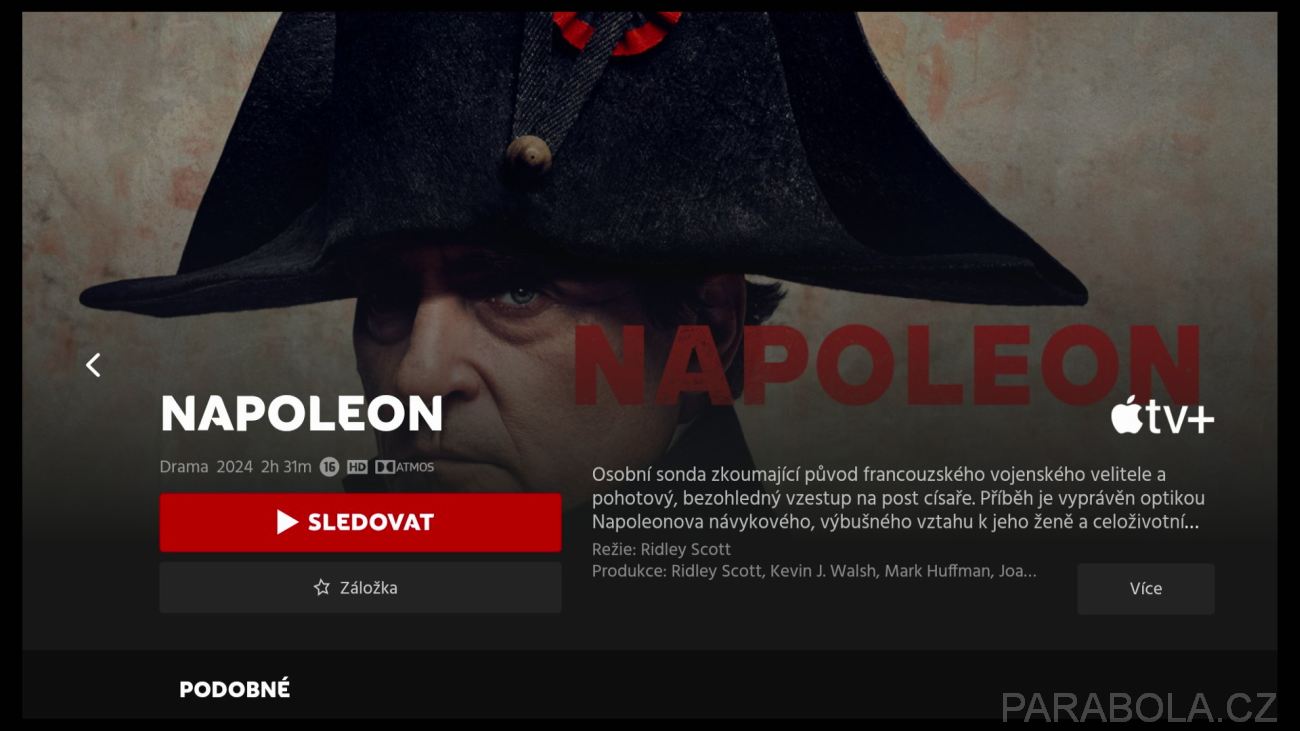1300x731 pixels.
Task: Click the 2024 release year
Action: pos(235,467)
